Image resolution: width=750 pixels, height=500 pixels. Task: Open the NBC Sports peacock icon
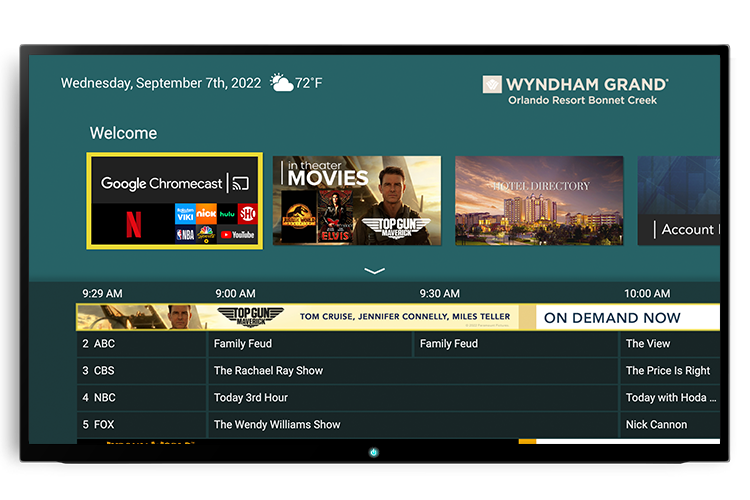coord(206,234)
